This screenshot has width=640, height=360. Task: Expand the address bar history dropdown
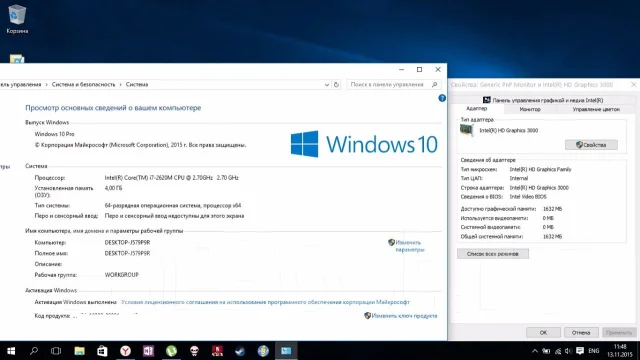point(327,84)
